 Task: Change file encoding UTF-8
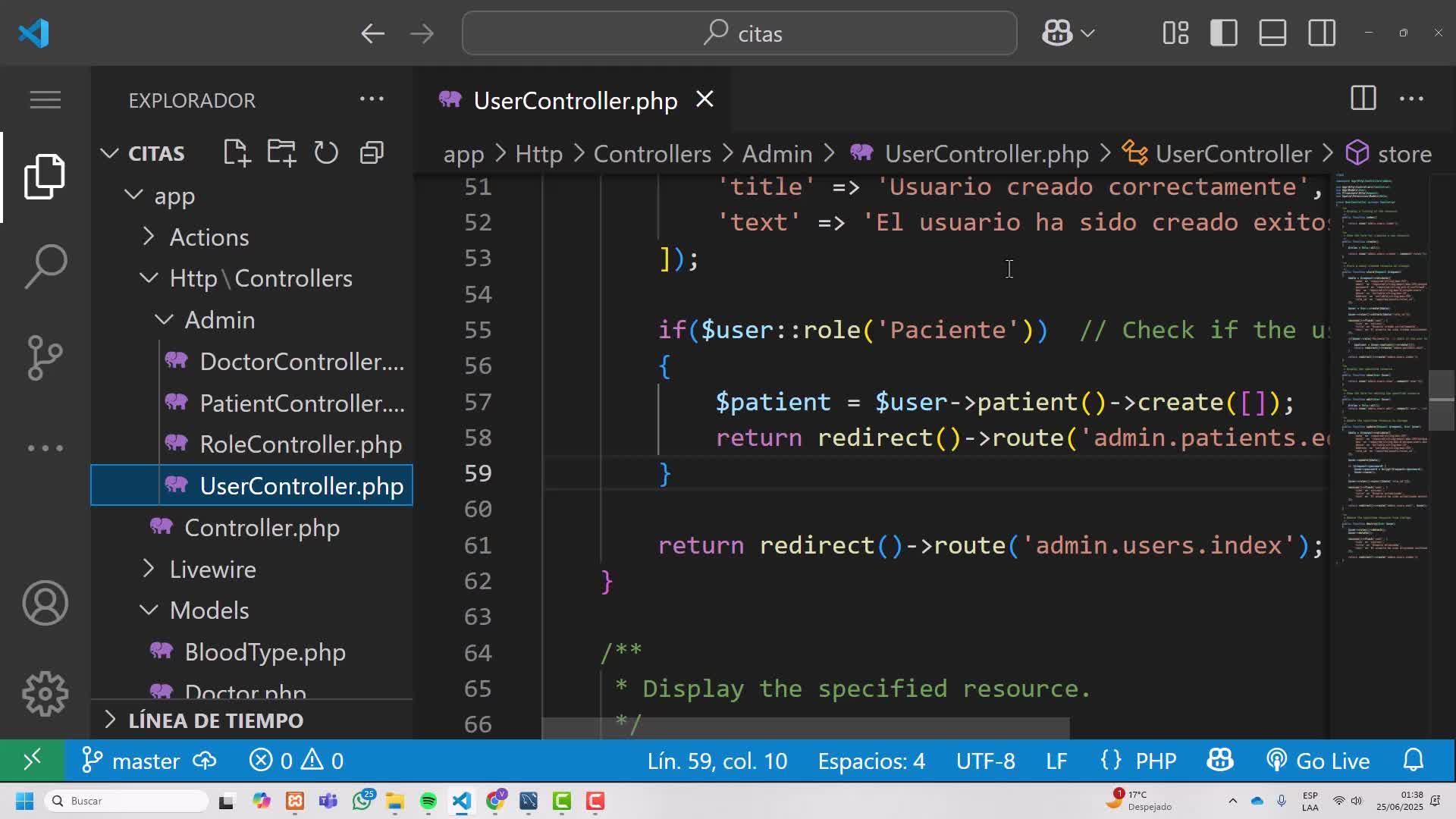pos(985,761)
